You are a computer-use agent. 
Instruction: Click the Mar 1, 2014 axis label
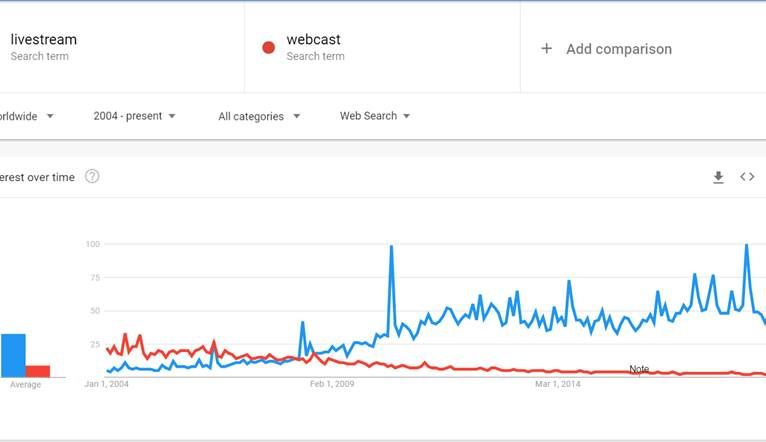coord(558,383)
